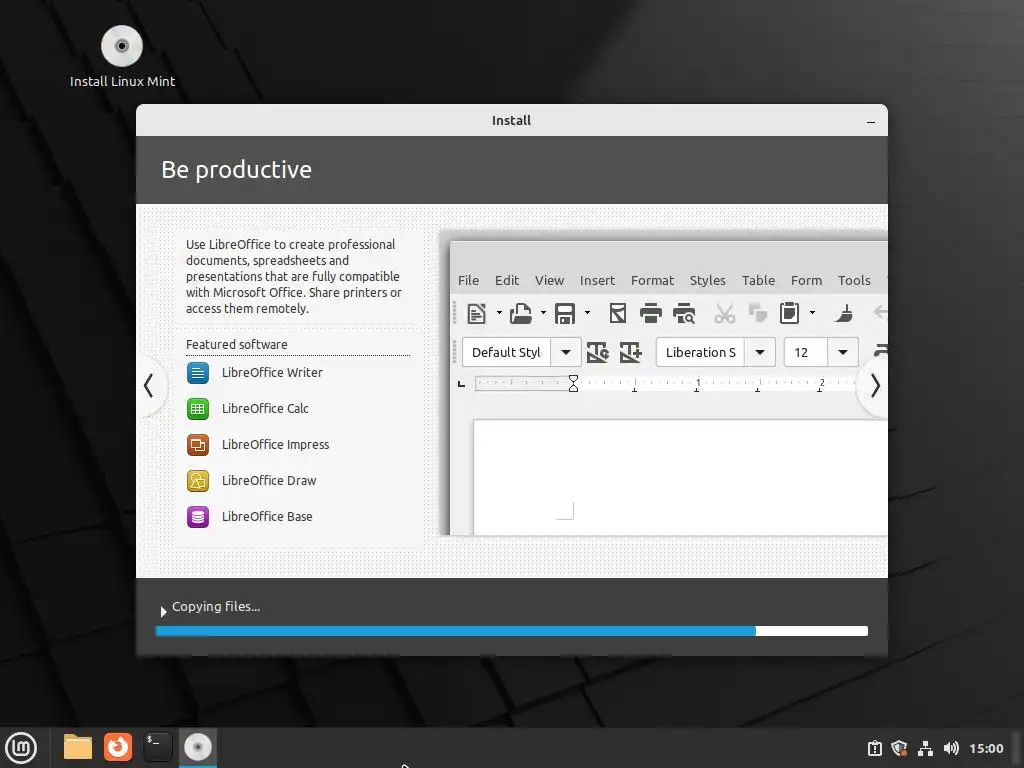Viewport: 1024px width, 768px height.
Task: Click the View menu in slideshow
Action: [549, 281]
